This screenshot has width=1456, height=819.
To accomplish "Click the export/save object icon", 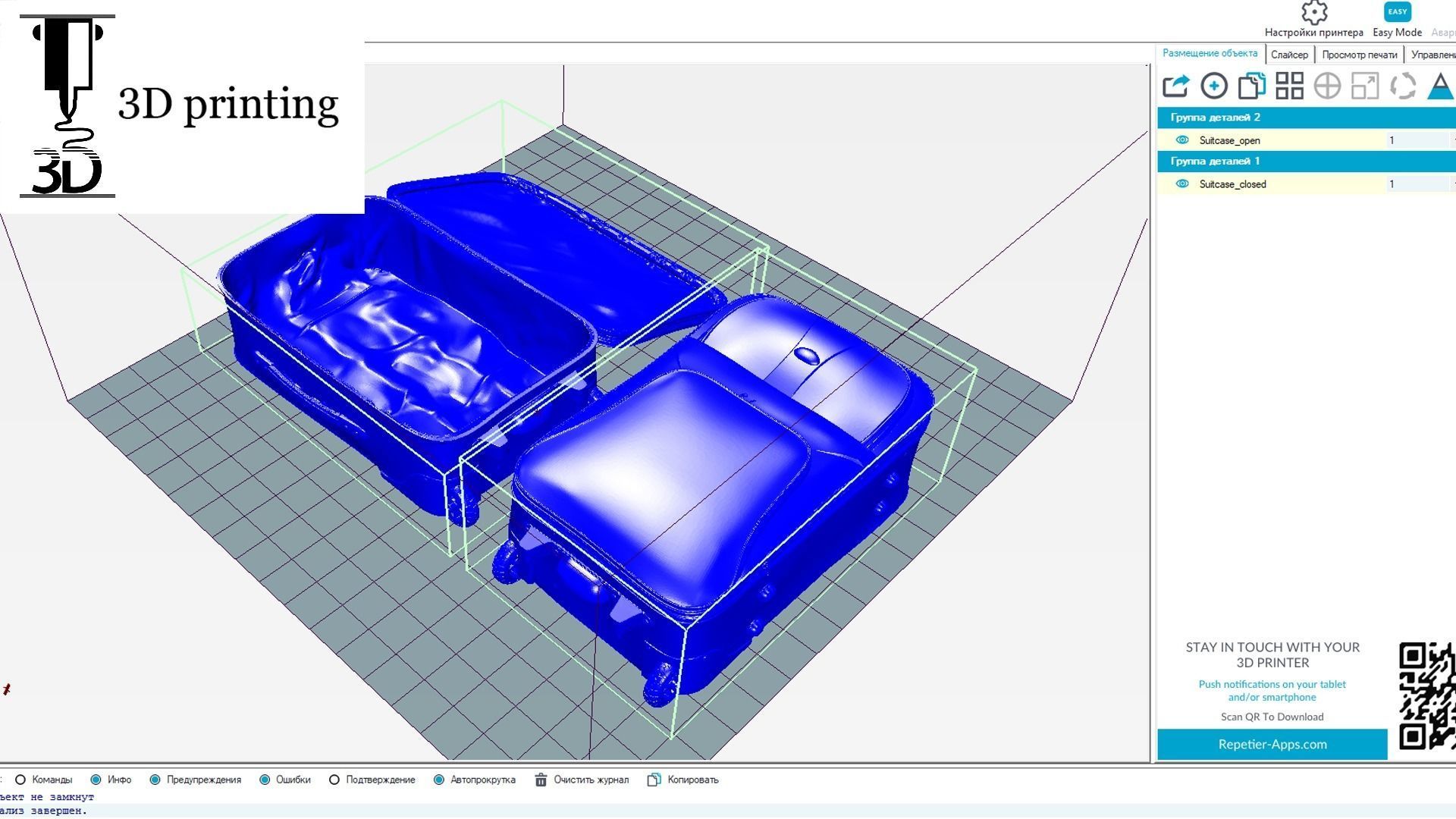I will (x=1175, y=86).
